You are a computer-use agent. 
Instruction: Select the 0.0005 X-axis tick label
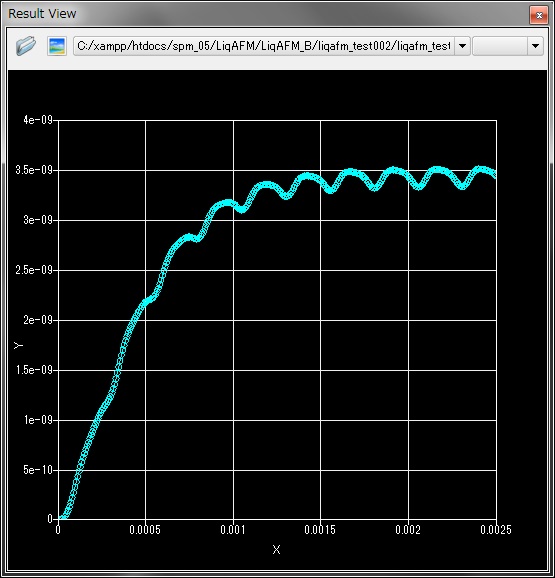pyautogui.click(x=145, y=530)
